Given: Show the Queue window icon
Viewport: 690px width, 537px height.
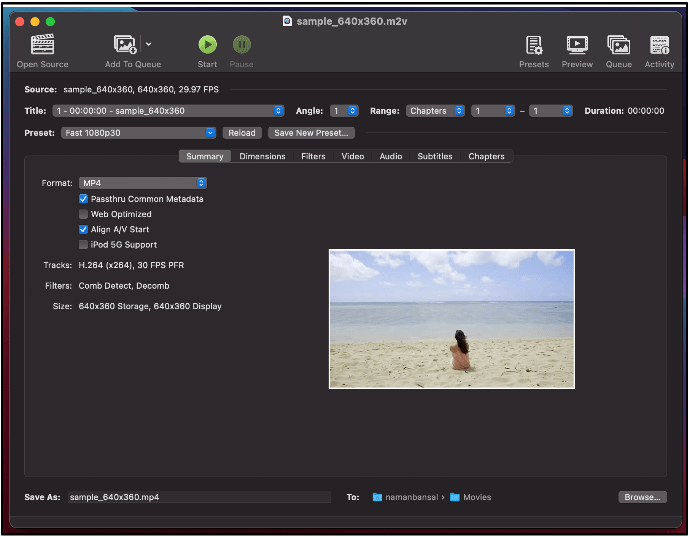Looking at the screenshot, I should pyautogui.click(x=618, y=45).
